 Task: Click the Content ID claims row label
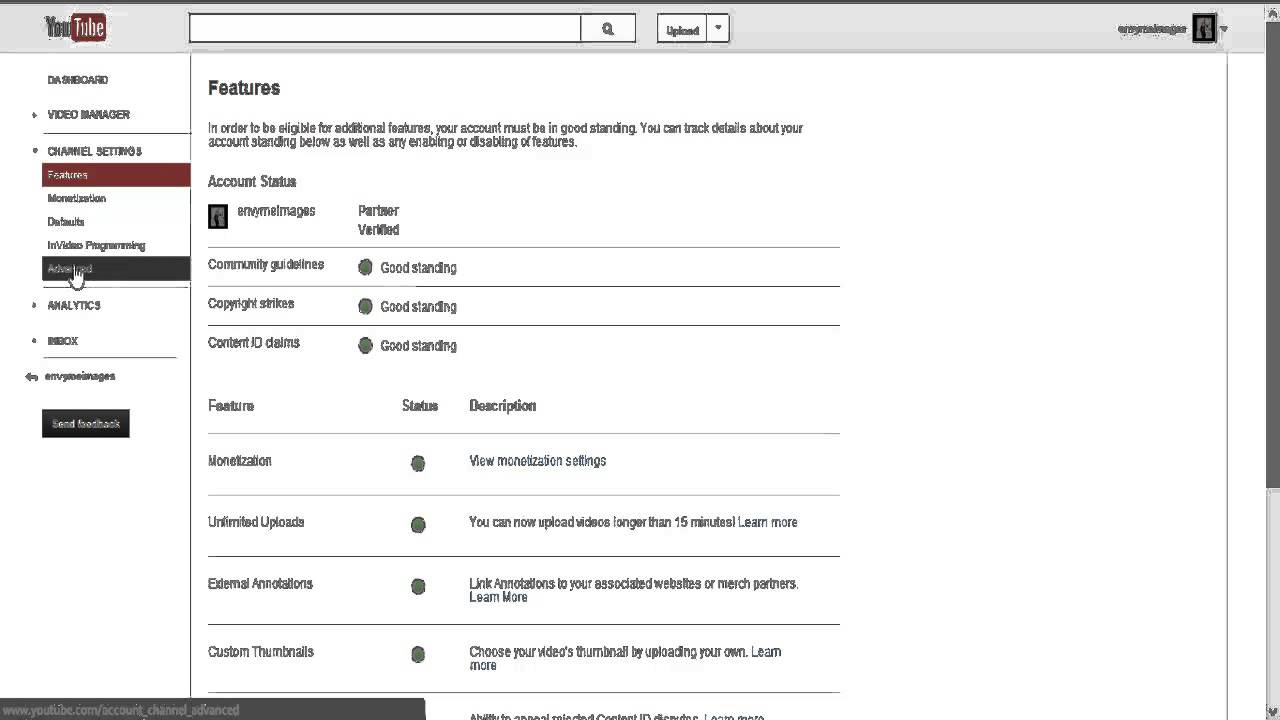coord(254,342)
